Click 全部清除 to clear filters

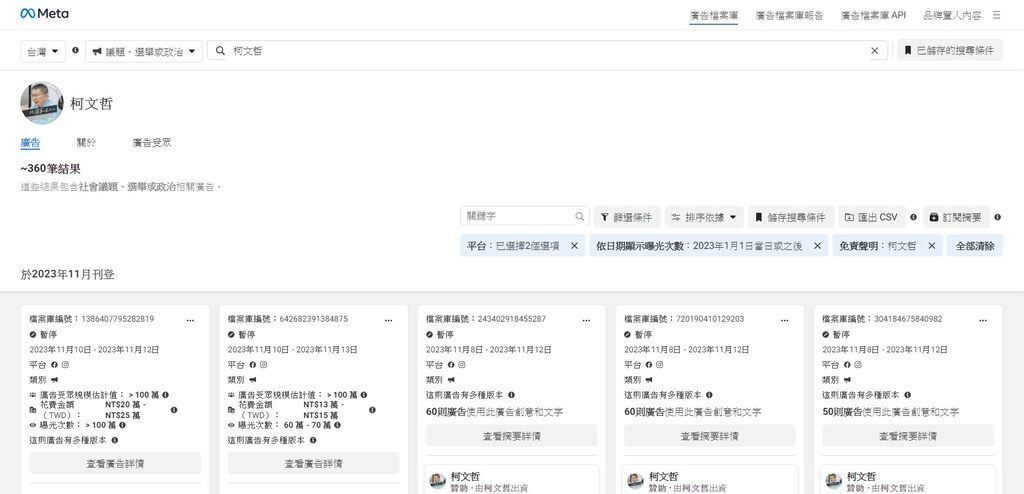[x=975, y=246]
